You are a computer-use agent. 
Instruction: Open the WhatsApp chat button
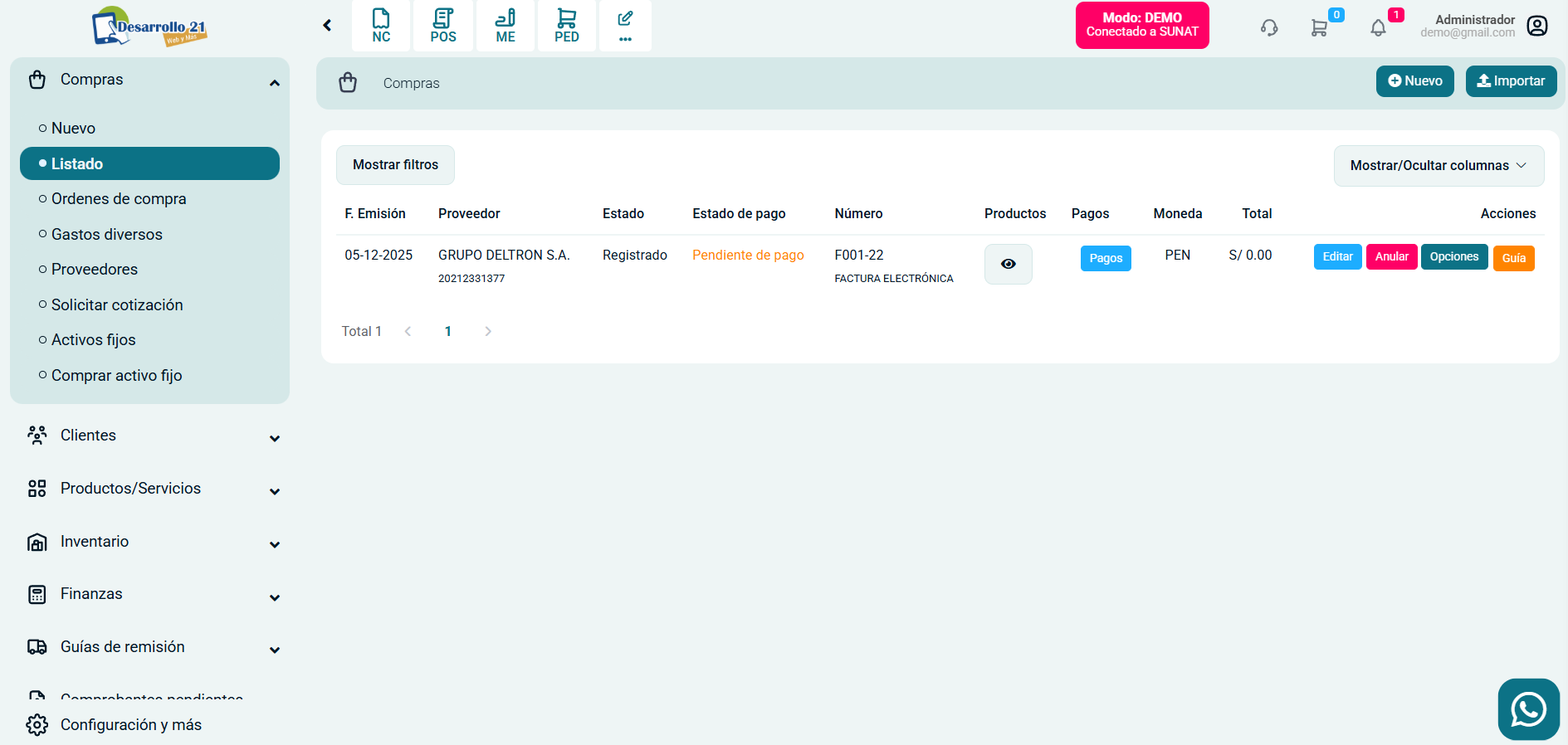[x=1528, y=709]
